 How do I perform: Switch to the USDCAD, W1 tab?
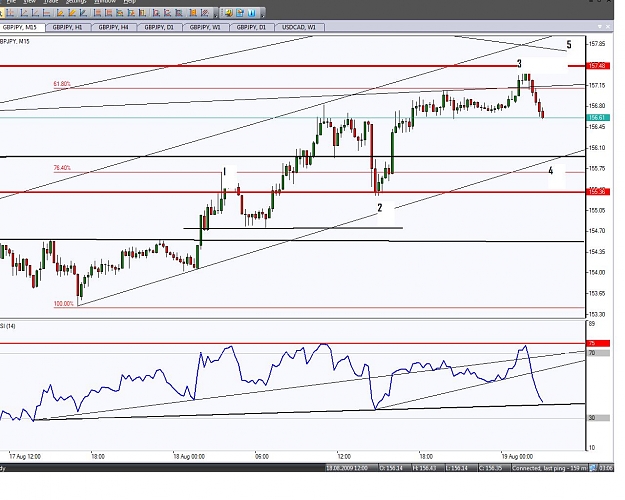299,27
